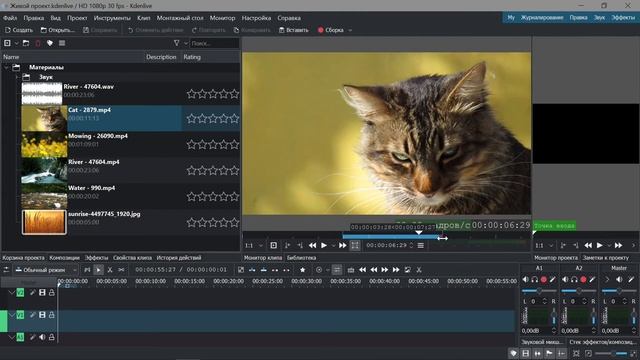Image resolution: width=640 pixels, height=360 pixels.
Task: Toggle video thumbnails icon in status bar
Action: click(526, 353)
